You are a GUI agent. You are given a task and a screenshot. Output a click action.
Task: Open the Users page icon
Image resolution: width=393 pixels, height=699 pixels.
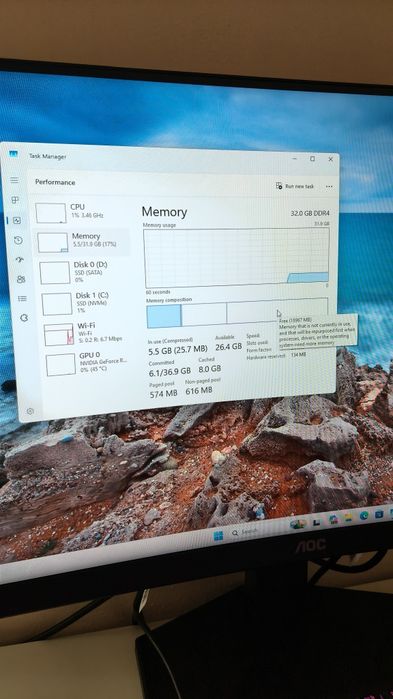[21, 280]
